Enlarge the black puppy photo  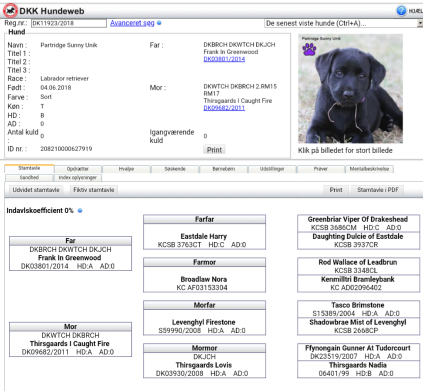pyautogui.click(x=350, y=89)
